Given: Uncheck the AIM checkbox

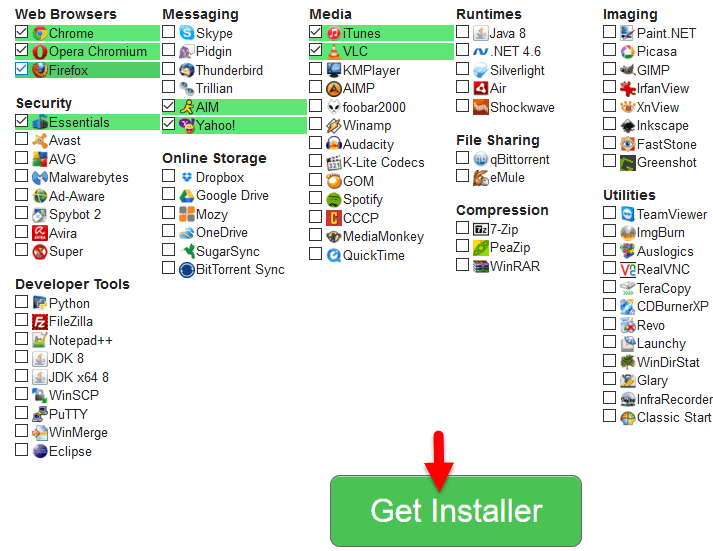Looking at the screenshot, I should click(169, 106).
